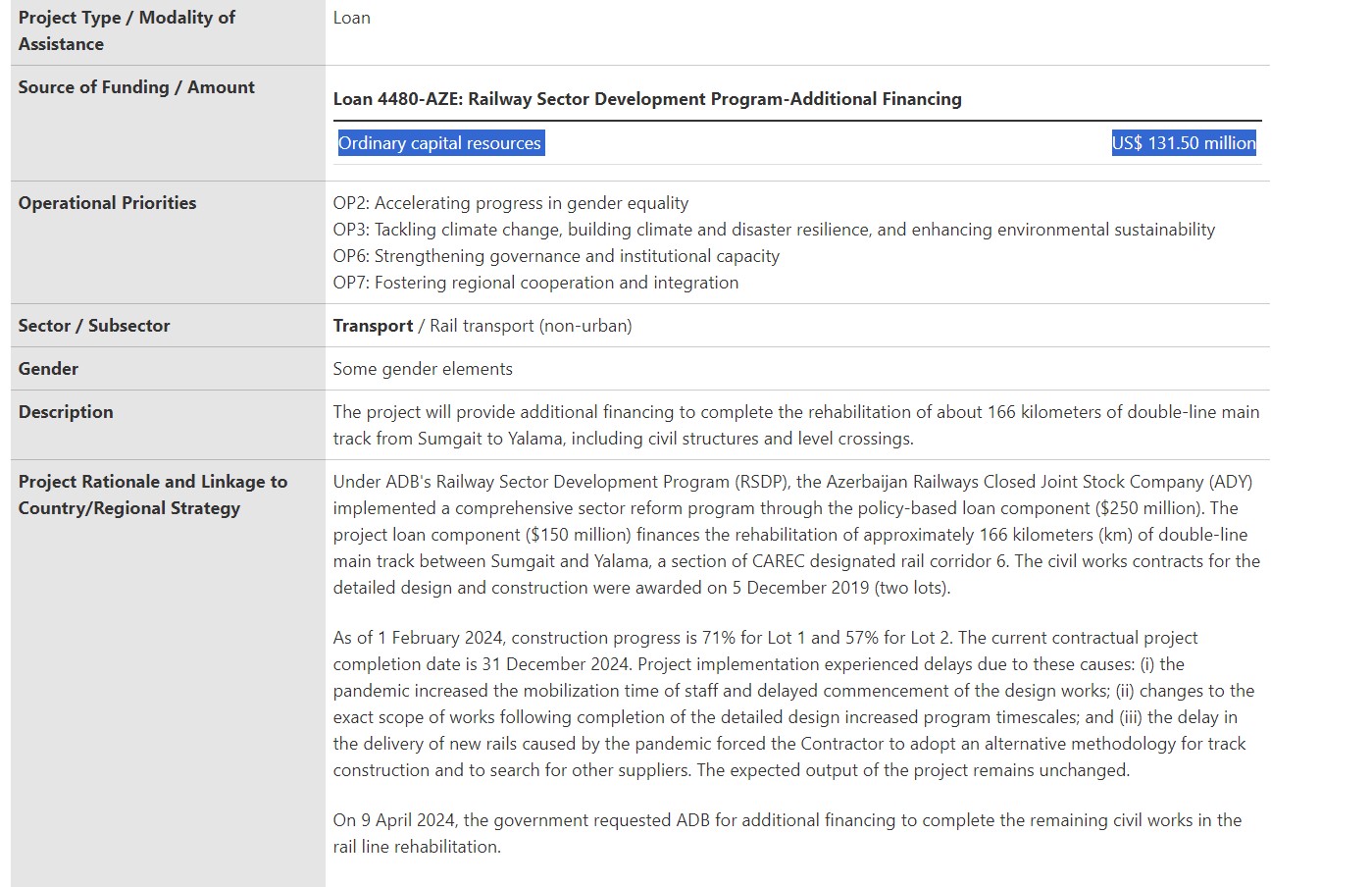Click the paragraph starting "On 9 April 2024"
This screenshot has width=1372, height=887.
(x=787, y=833)
